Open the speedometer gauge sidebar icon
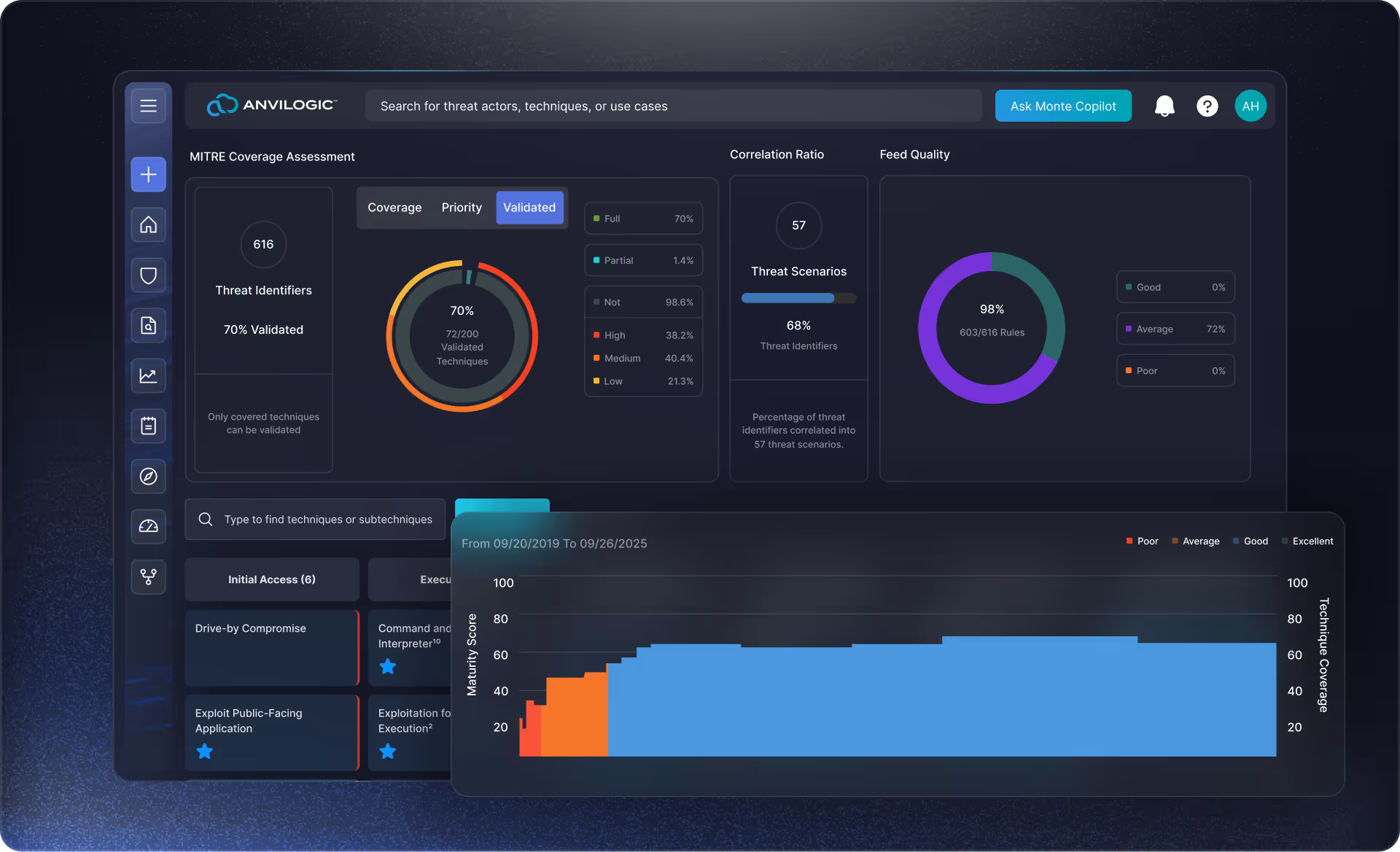The width and height of the screenshot is (1400, 852). click(x=148, y=526)
